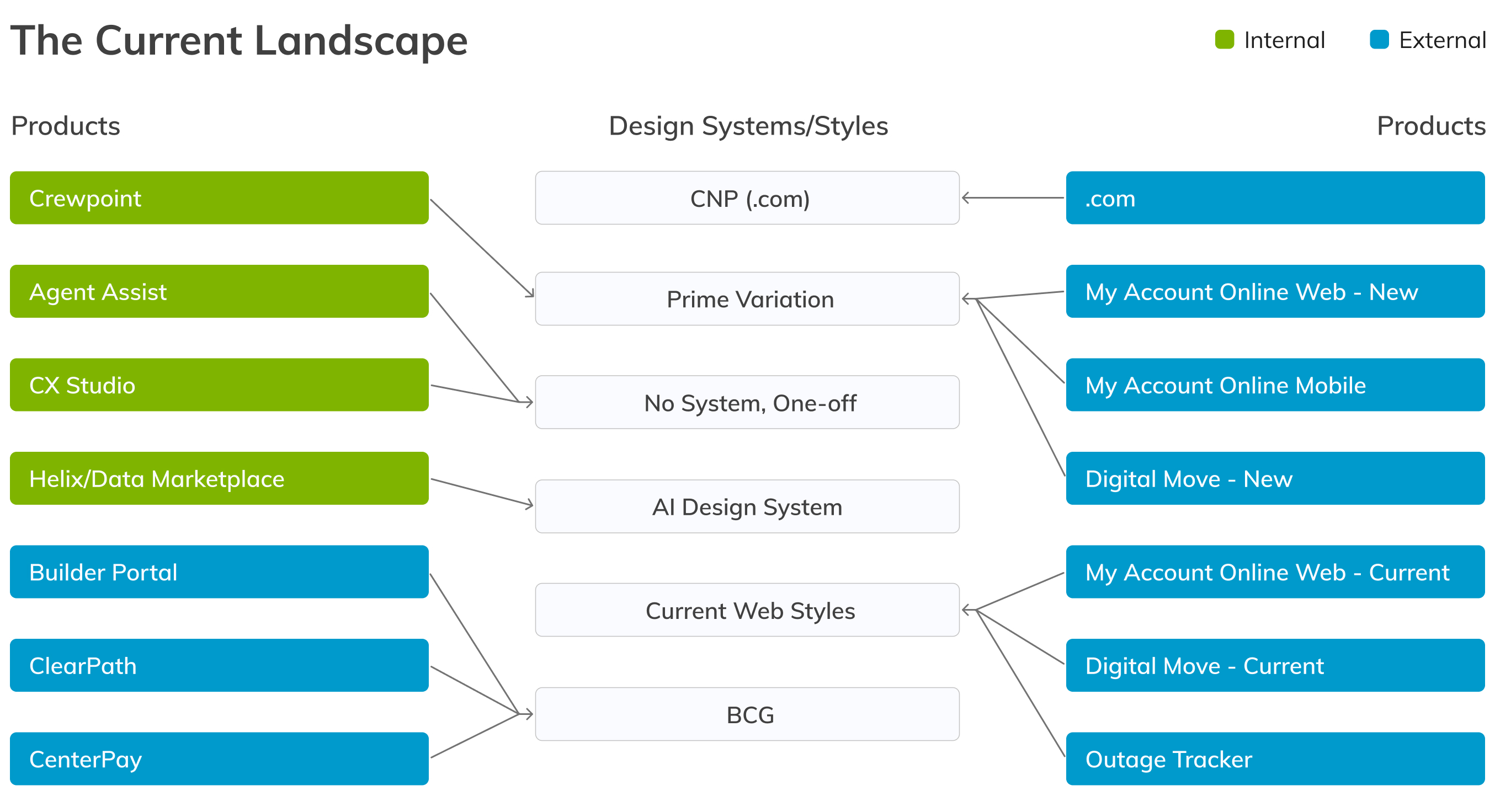The image size is (1495, 812).
Task: Select My Account Online Web - New
Action: (1275, 291)
